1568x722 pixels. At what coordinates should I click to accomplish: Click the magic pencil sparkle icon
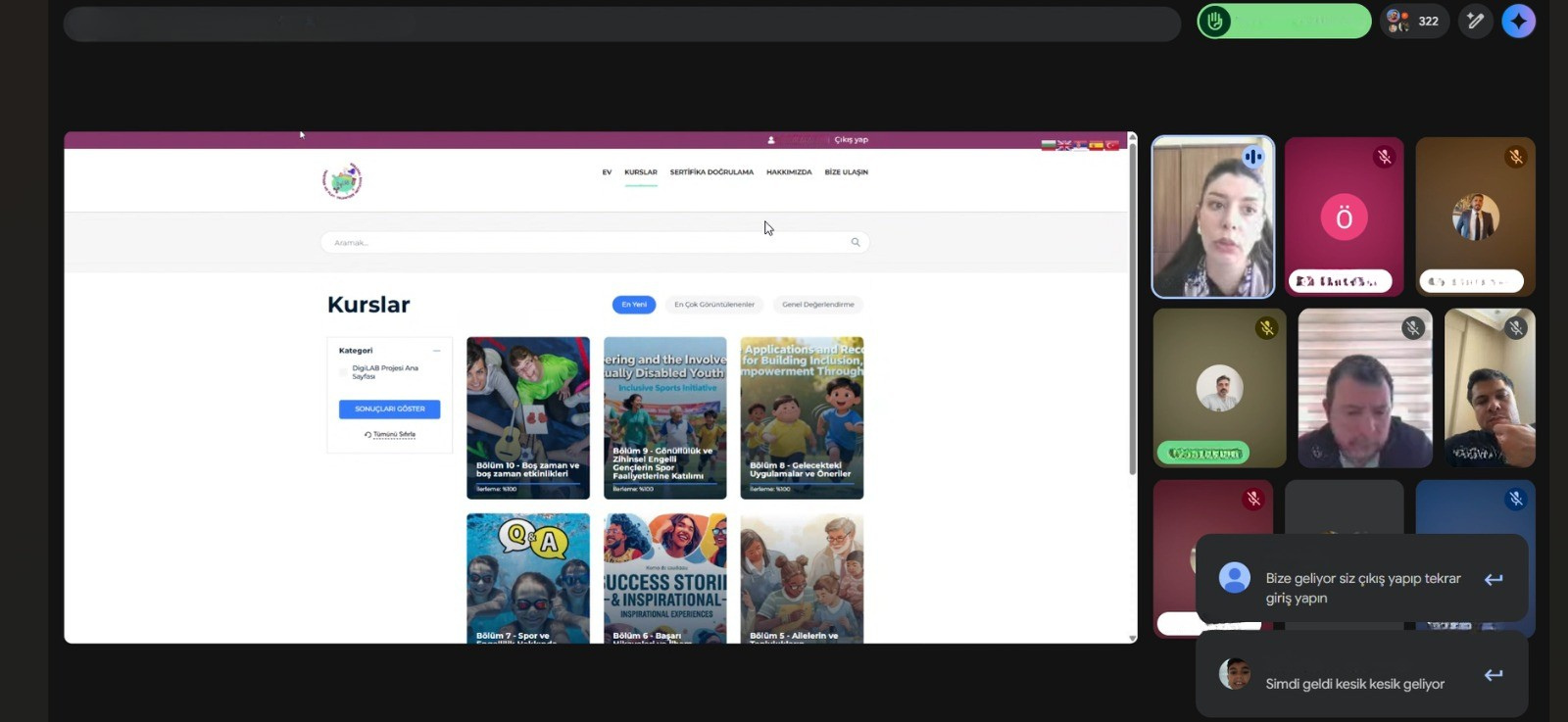click(1475, 21)
